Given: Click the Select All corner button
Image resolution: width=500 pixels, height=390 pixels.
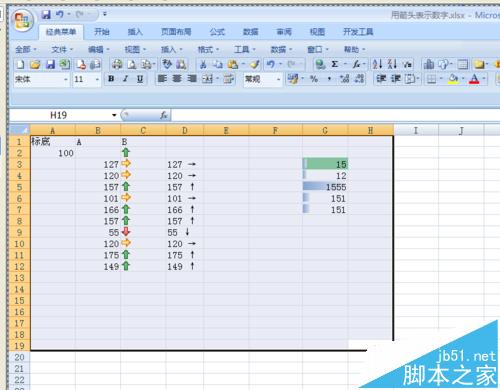Looking at the screenshot, I should (x=20, y=130).
